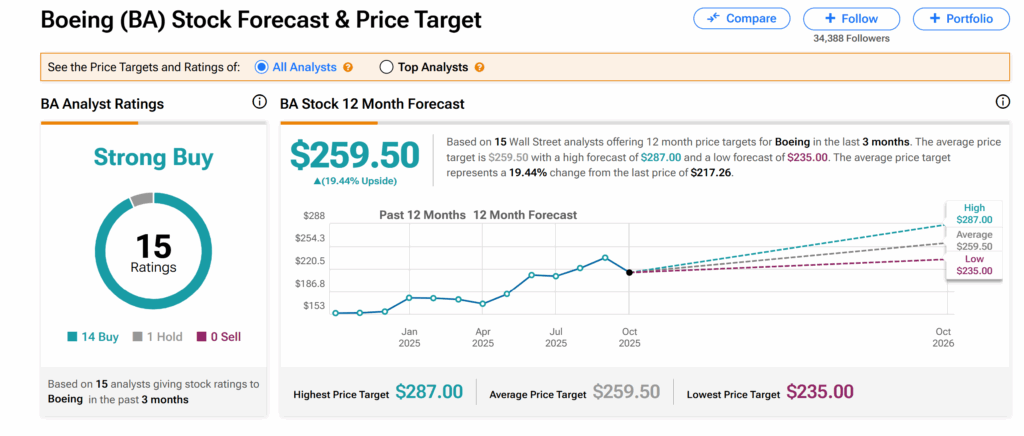This screenshot has width=1024, height=436.
Task: Click the info icon beside 12 Month Forecast
Action: point(1003,103)
